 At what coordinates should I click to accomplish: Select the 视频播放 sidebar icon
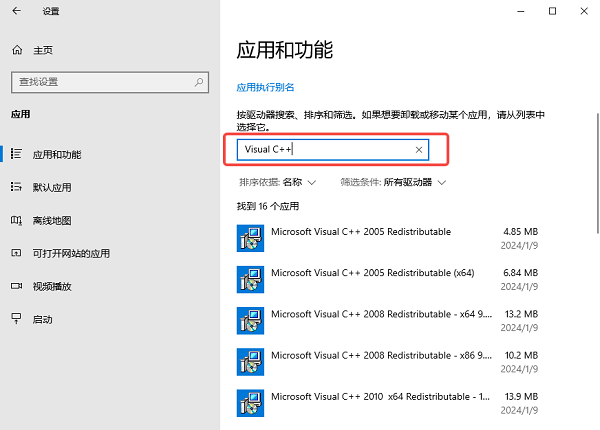coord(16,286)
